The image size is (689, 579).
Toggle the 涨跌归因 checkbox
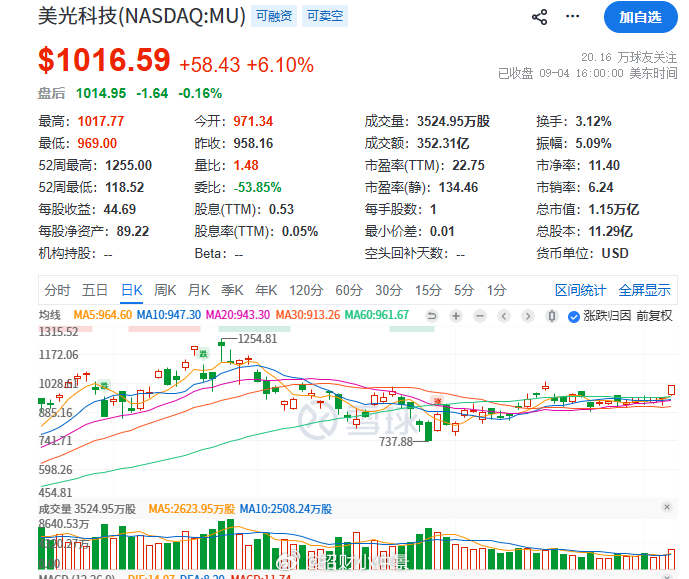click(x=573, y=316)
